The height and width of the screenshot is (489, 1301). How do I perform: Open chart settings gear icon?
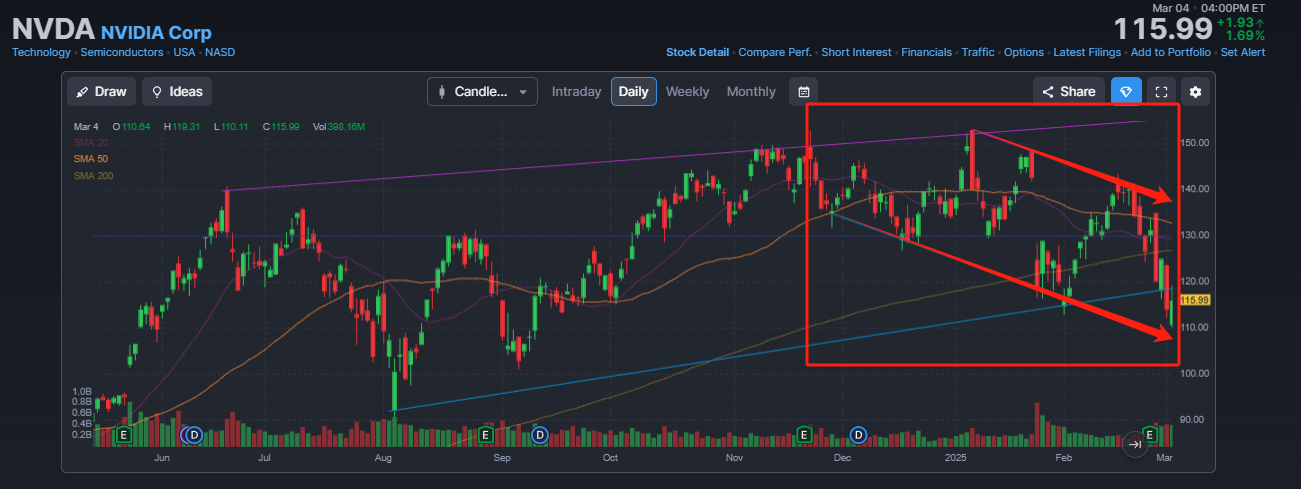(x=1195, y=92)
